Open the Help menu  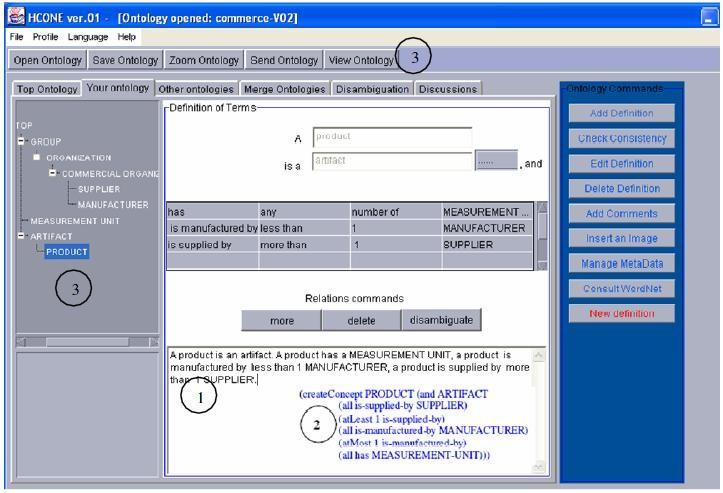point(126,37)
